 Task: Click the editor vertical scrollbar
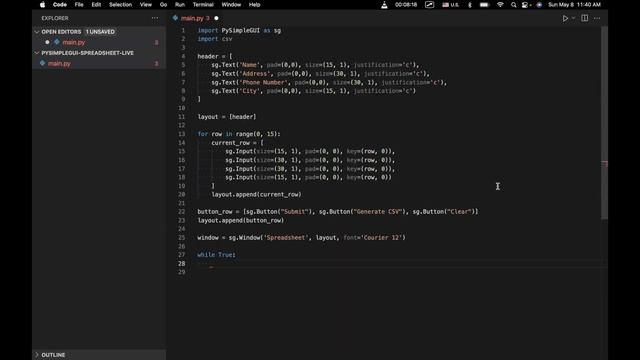pos(604,122)
